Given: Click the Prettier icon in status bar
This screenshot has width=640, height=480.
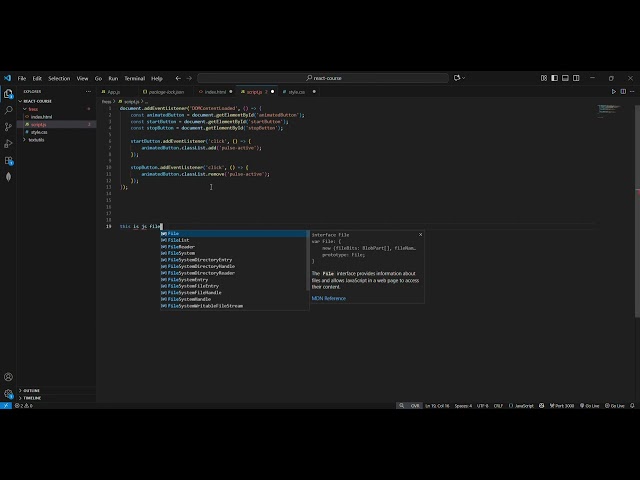Looking at the screenshot, I should pyautogui.click(x=542, y=406).
